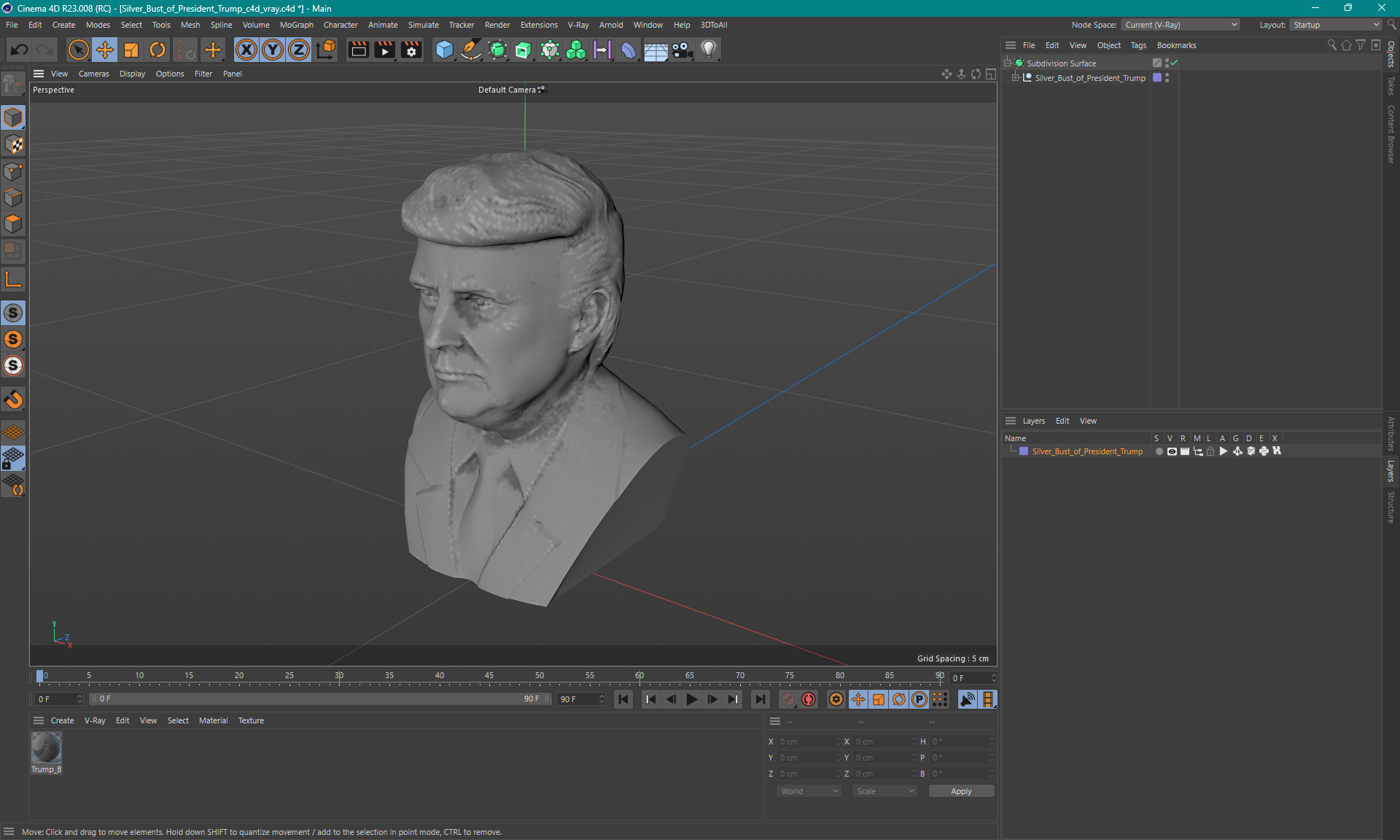Click the Rotate tool icon
This screenshot has height=840, width=1400.
pos(158,49)
